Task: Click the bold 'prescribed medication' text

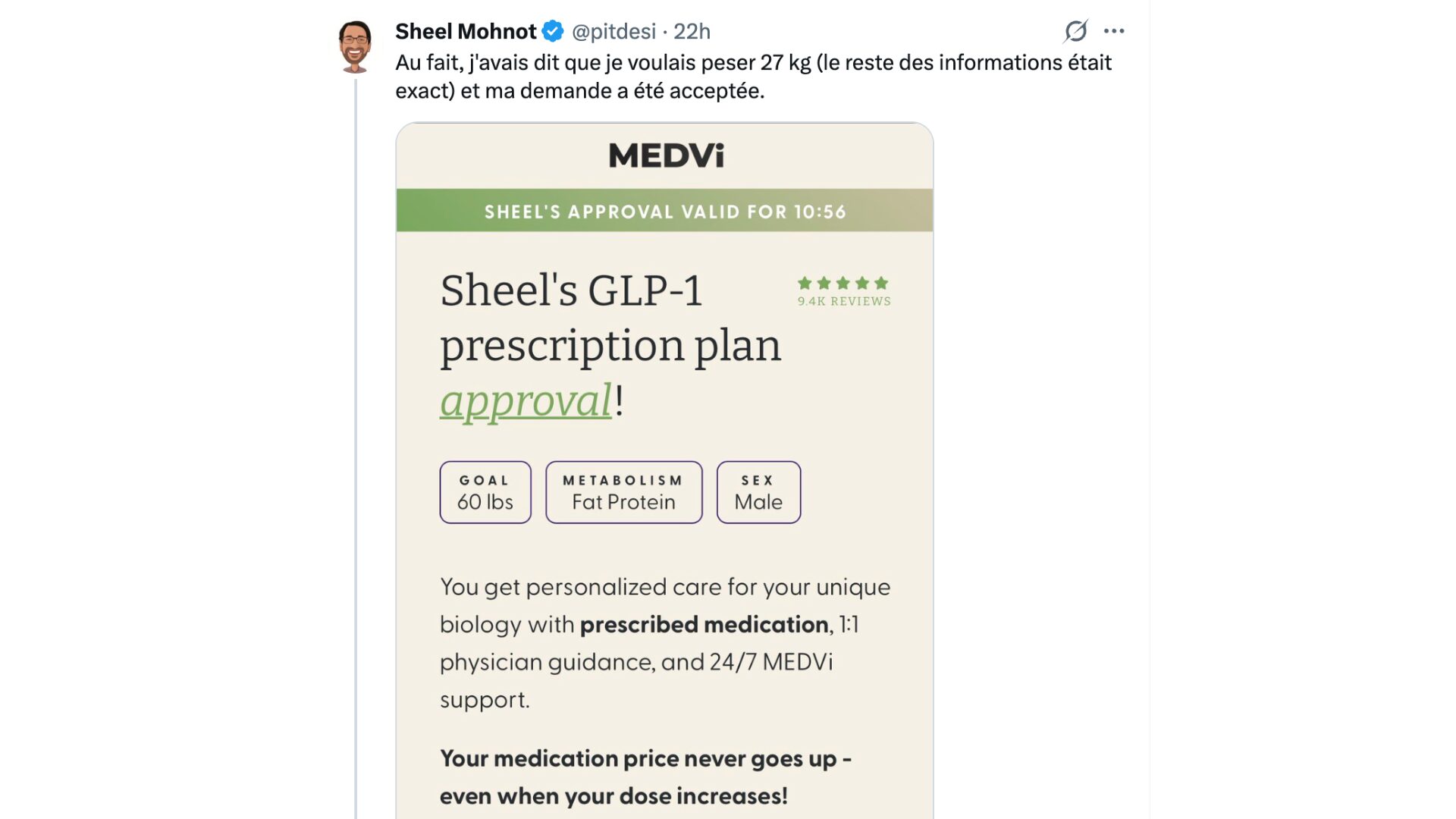Action: click(704, 624)
